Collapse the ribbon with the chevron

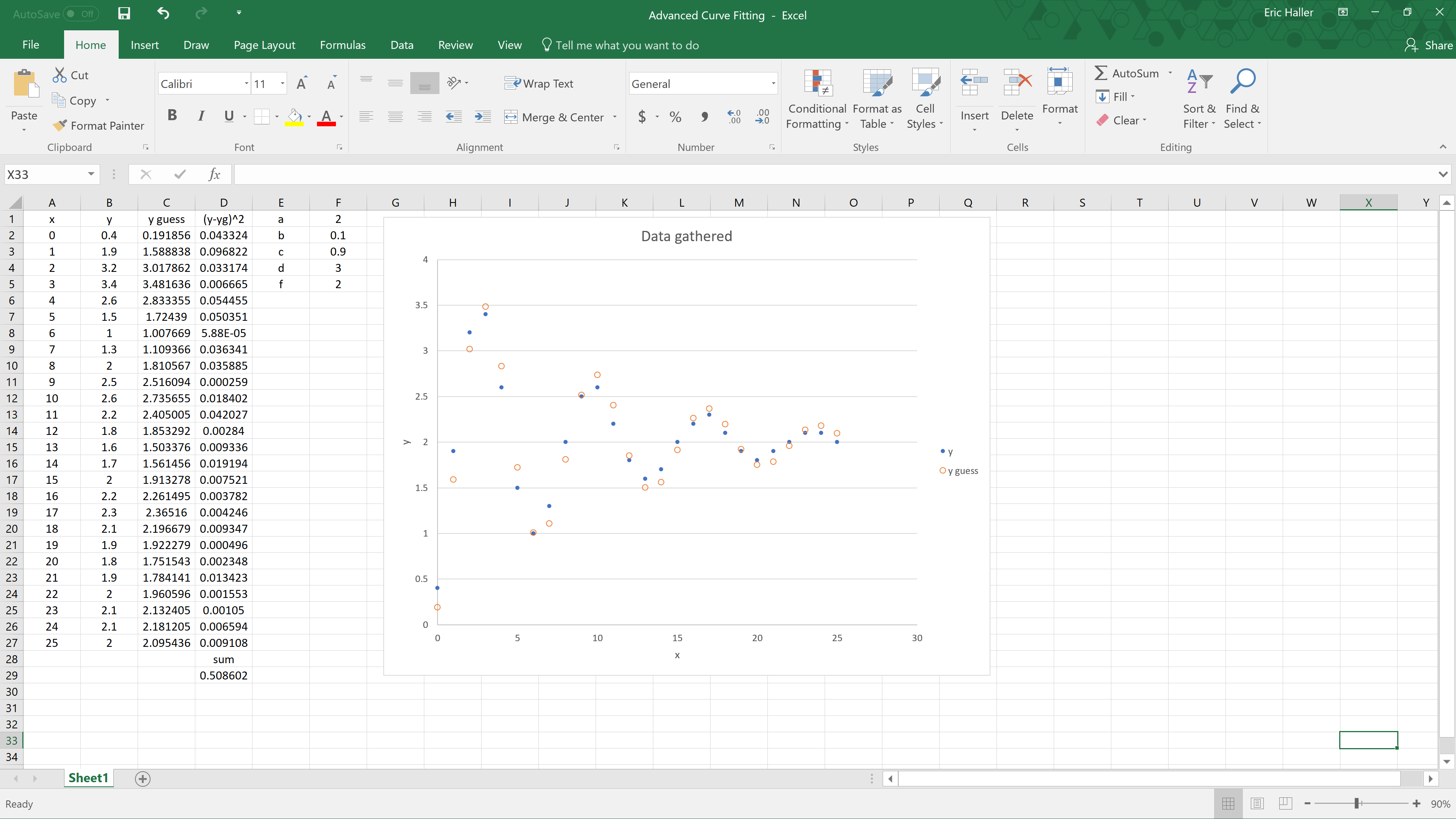pyautogui.click(x=1442, y=146)
